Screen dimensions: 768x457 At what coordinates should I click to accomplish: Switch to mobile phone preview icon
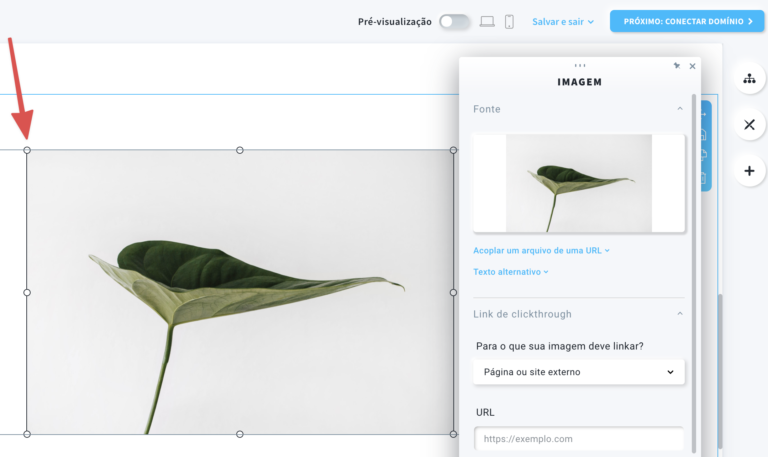pos(509,21)
